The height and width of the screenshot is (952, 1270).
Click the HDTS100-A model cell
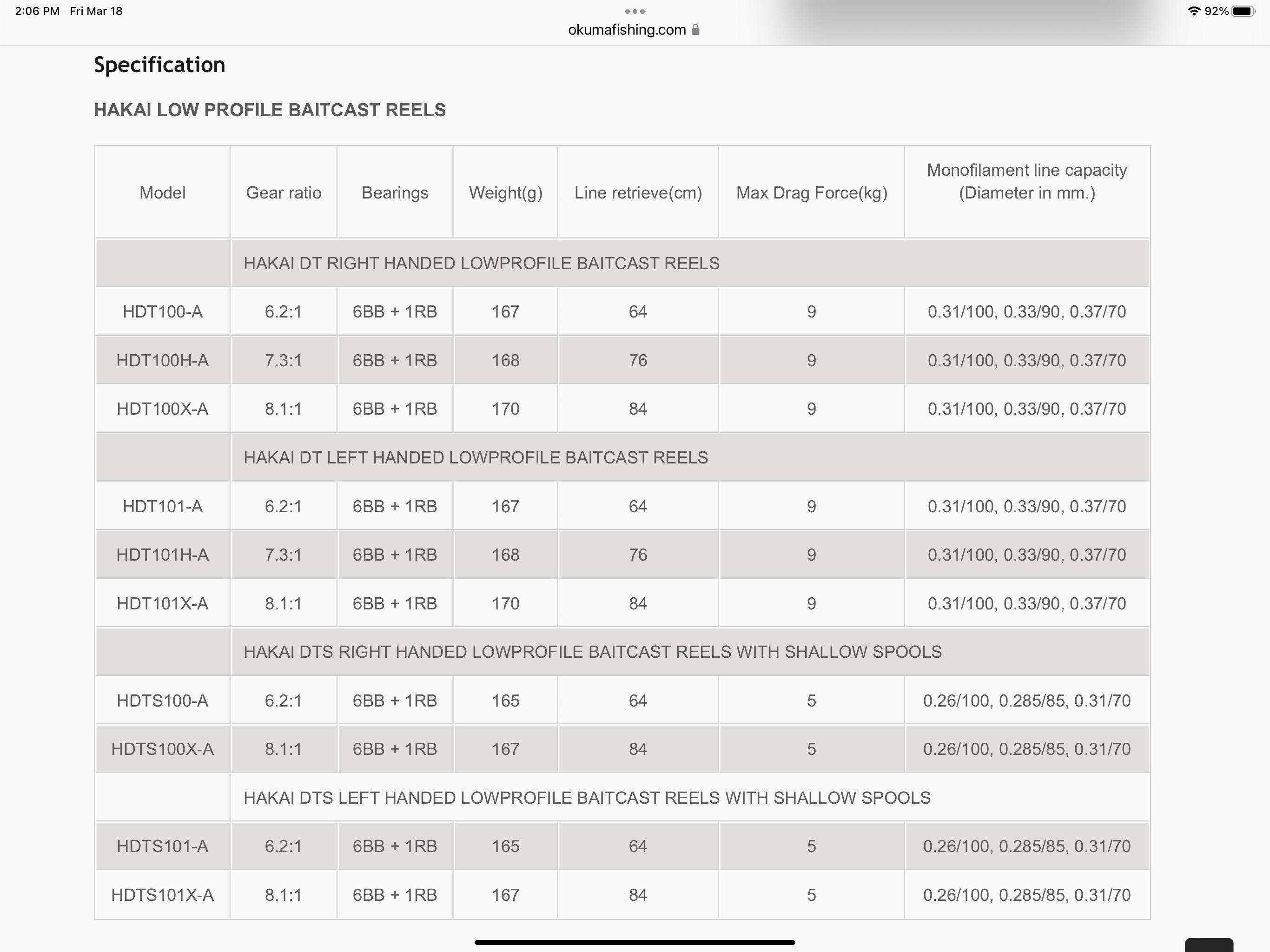163,701
